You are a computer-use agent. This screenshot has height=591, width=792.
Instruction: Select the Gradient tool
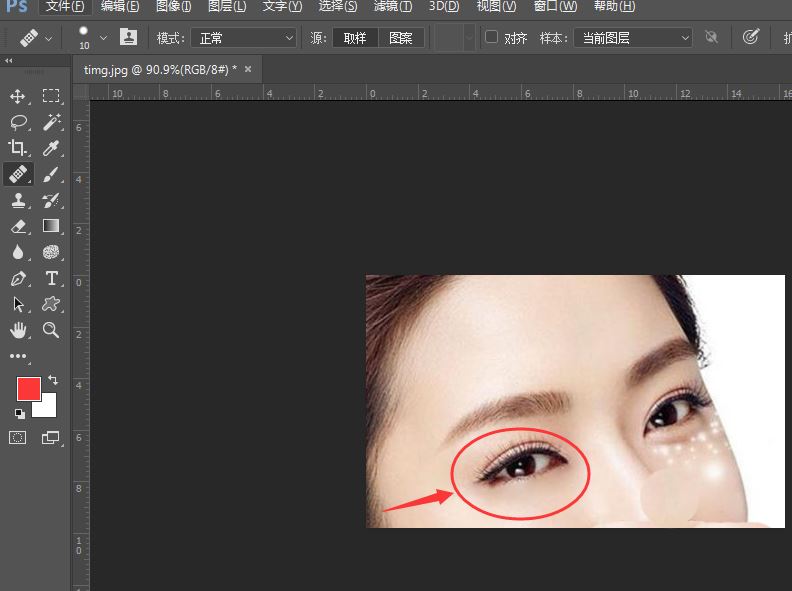(51, 225)
